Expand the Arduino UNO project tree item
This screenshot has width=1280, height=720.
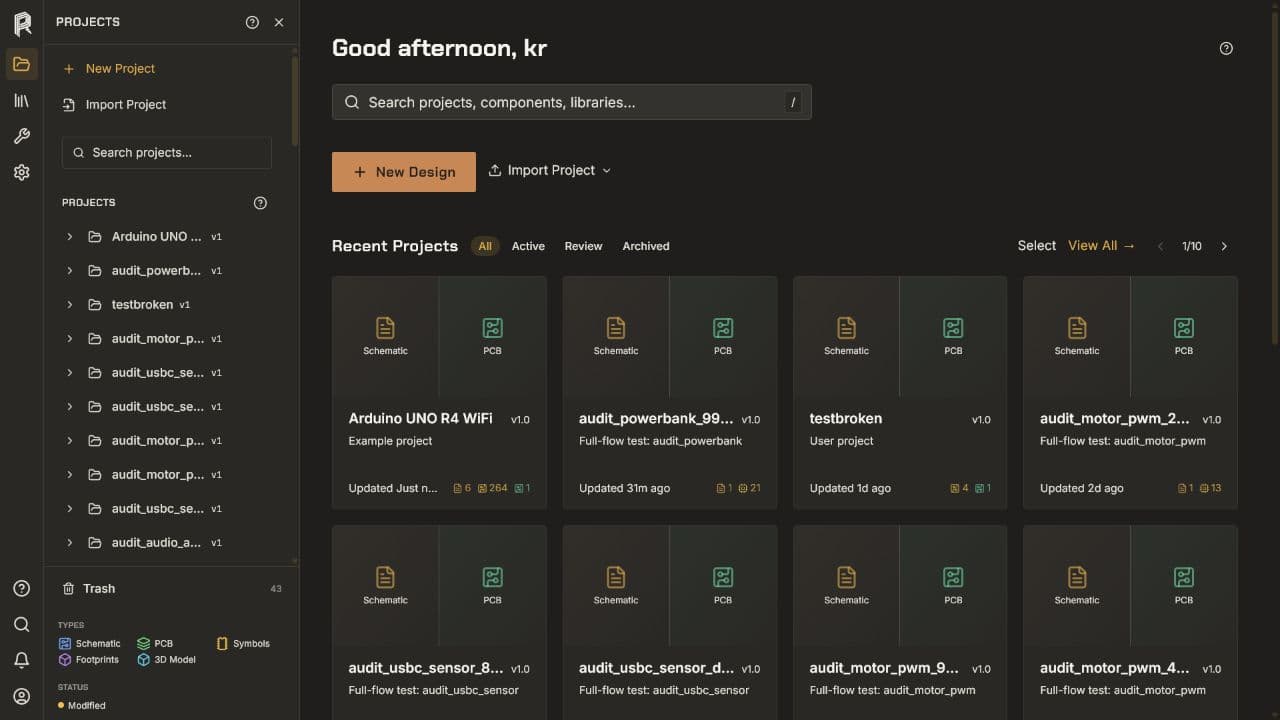(69, 237)
